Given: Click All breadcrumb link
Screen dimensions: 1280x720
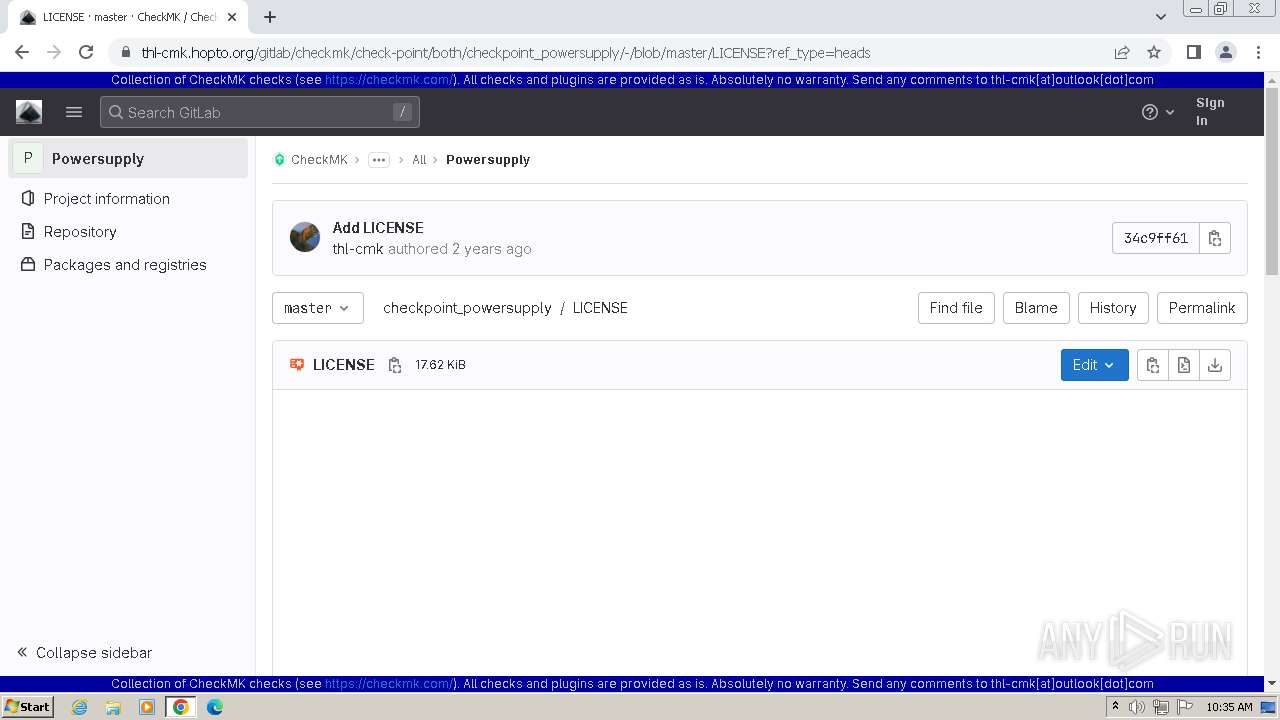Looking at the screenshot, I should pyautogui.click(x=419, y=160).
